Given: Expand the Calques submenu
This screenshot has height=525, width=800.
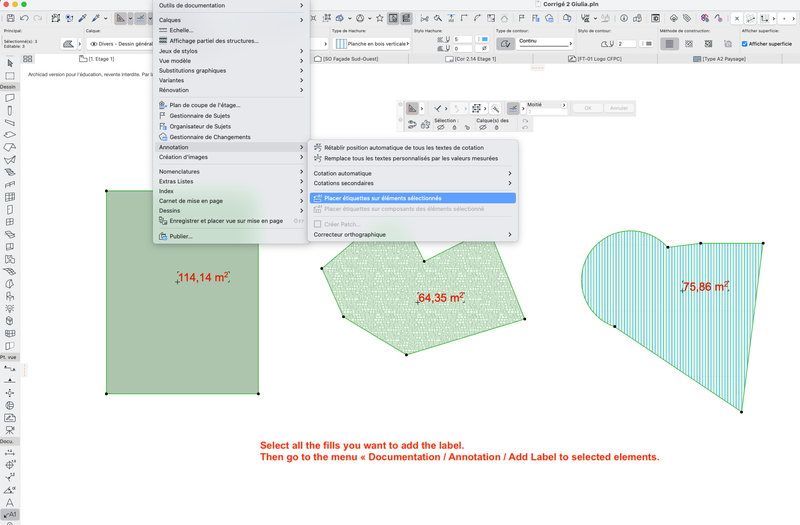Looking at the screenshot, I should tap(231, 20).
